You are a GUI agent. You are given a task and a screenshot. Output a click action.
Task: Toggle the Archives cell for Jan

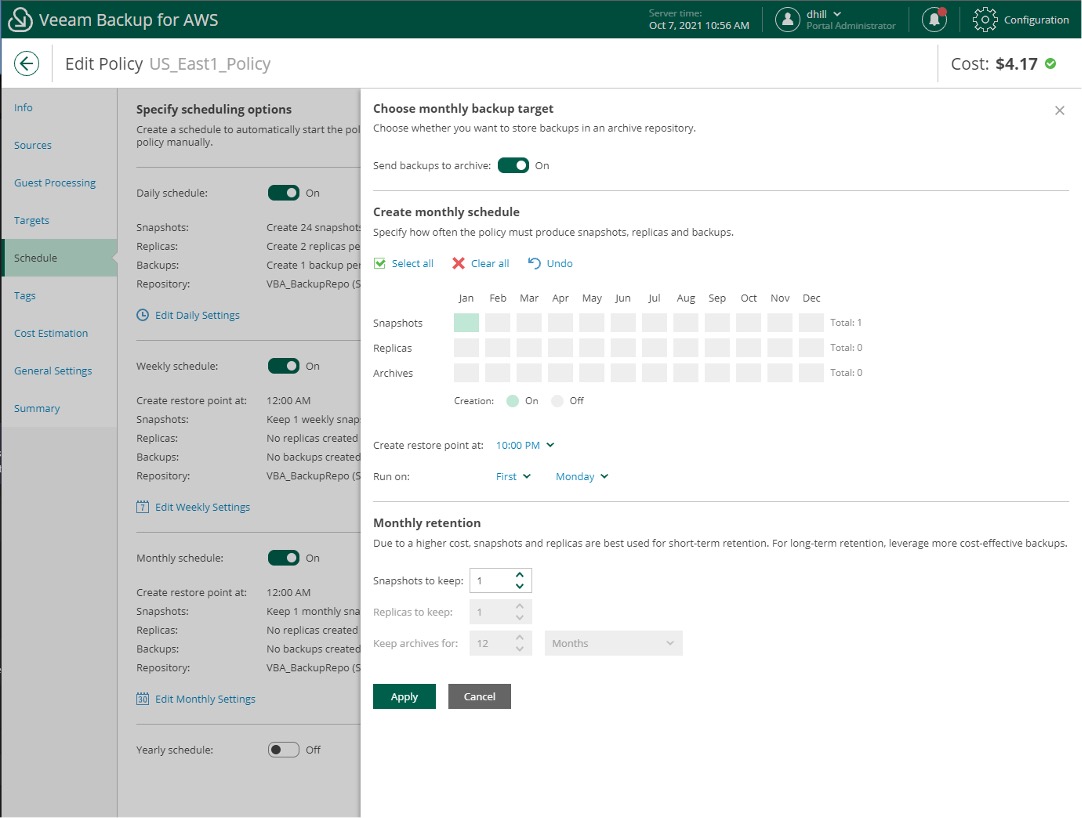466,373
